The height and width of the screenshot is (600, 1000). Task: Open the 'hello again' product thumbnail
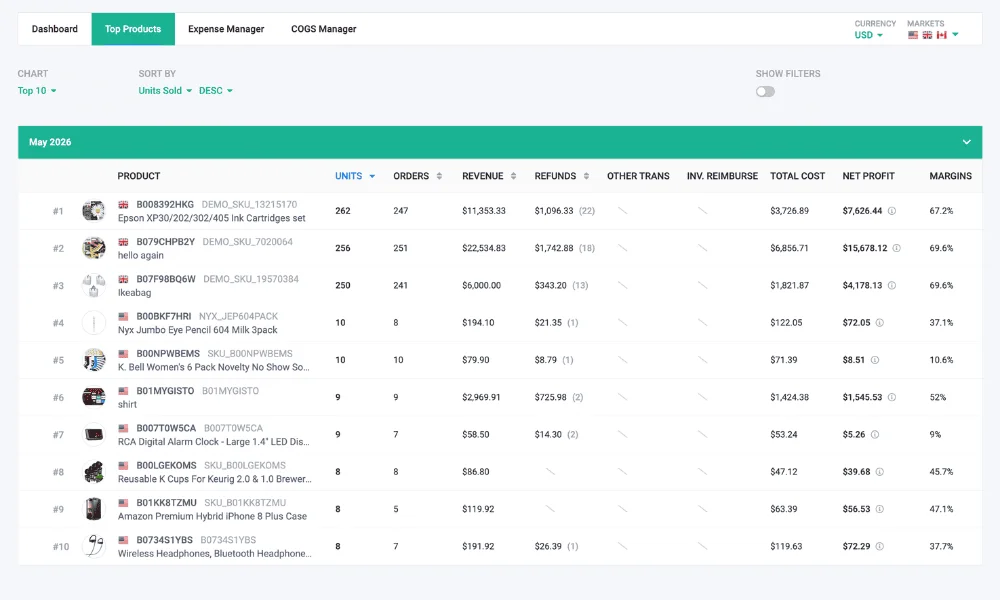[94, 248]
